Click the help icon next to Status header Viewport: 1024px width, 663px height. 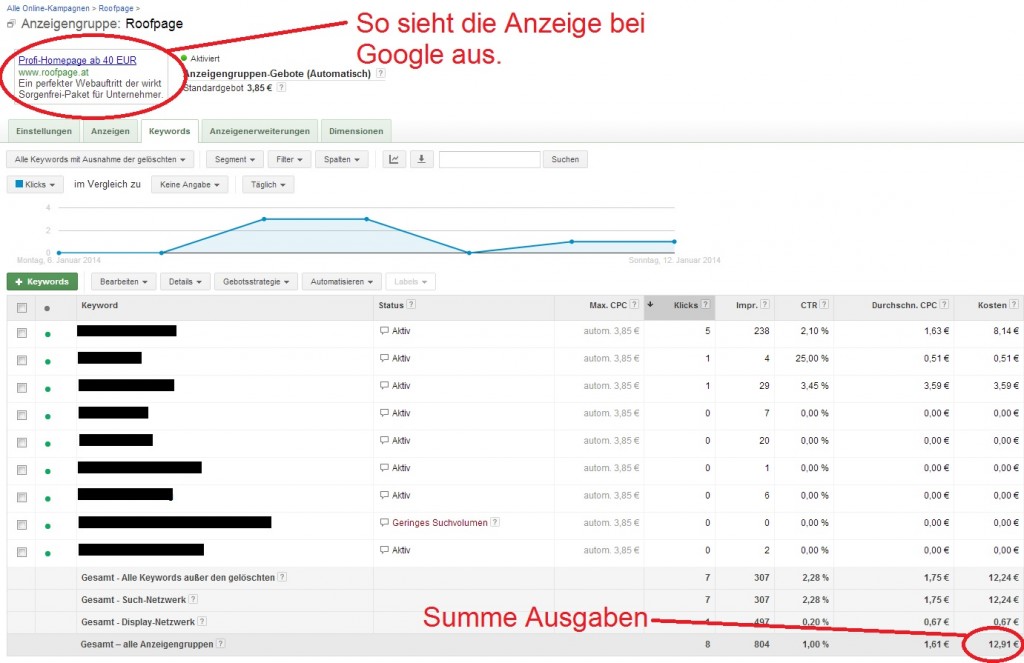tap(412, 305)
